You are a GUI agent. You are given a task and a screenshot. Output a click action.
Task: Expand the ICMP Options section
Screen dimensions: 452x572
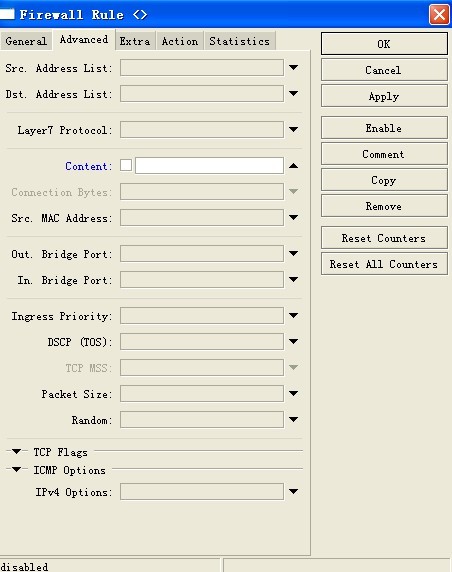click(x=16, y=469)
